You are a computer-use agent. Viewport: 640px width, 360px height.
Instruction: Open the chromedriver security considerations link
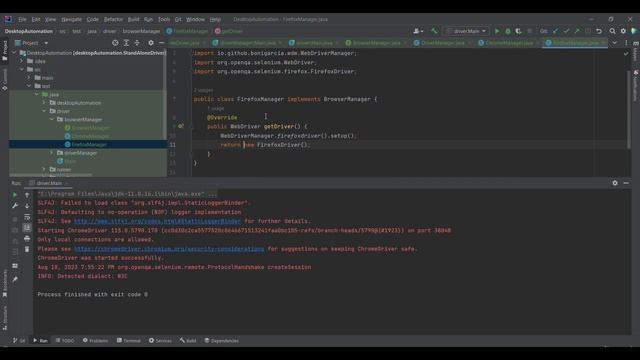click(169, 249)
